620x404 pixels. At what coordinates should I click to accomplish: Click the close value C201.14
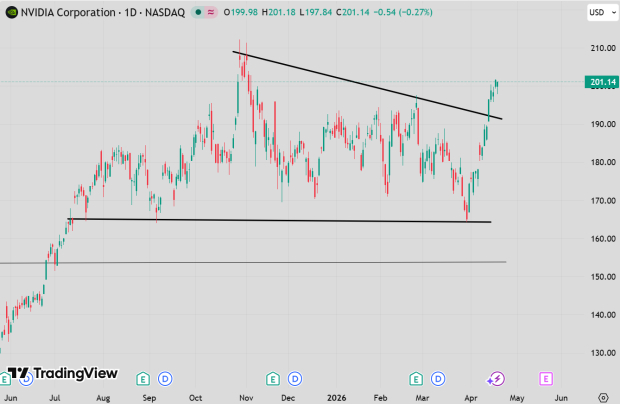click(353, 12)
